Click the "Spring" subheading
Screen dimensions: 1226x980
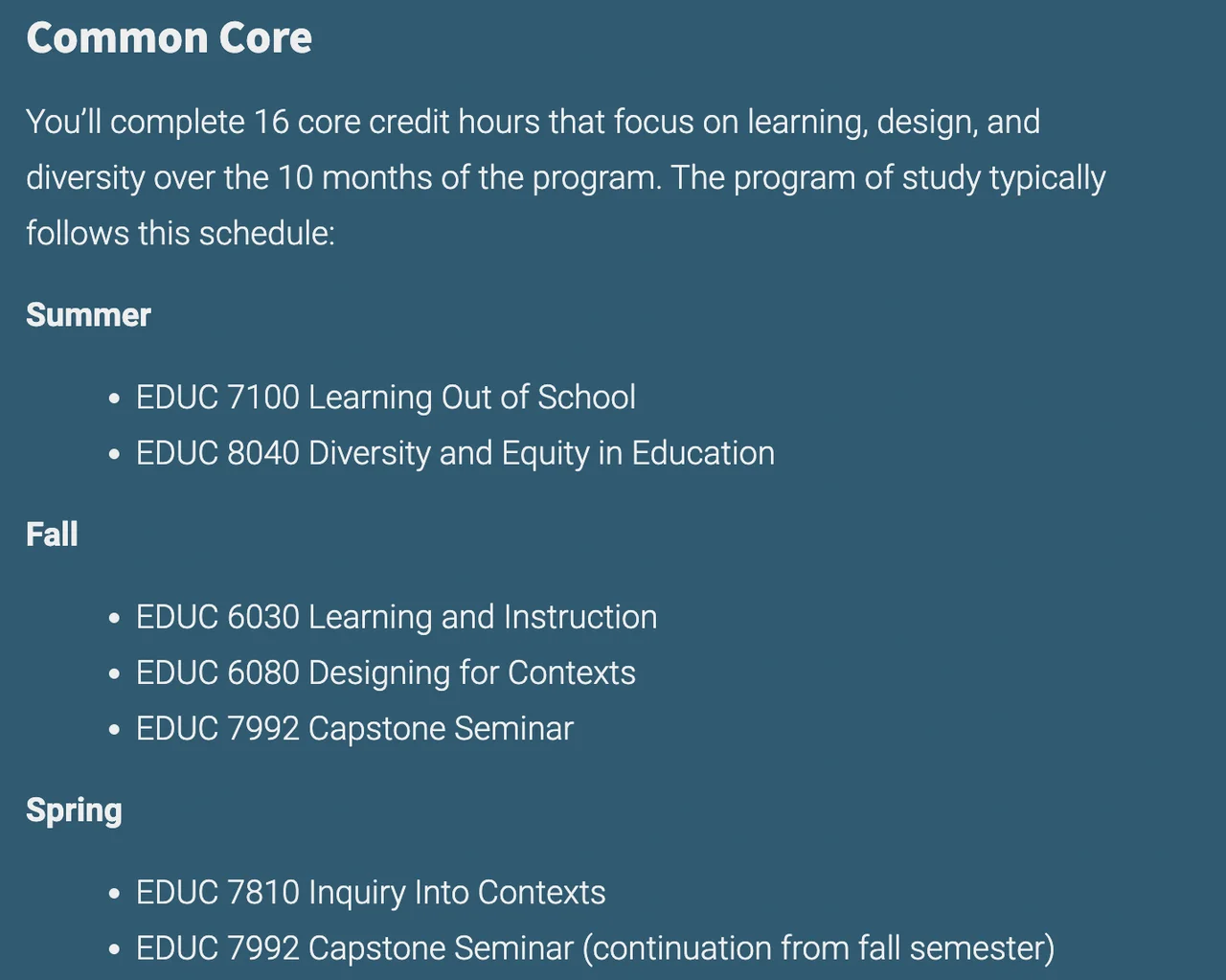(x=74, y=810)
